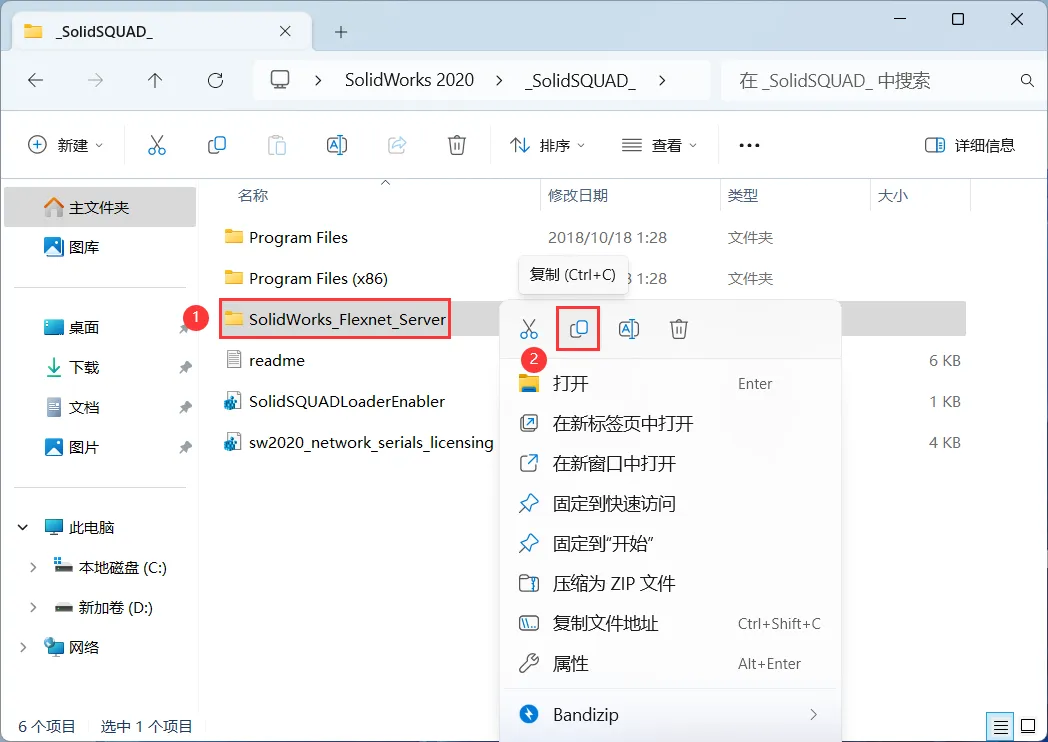The image size is (1048, 742).
Task: Expand 本地磁盘 (C:) tree node
Action: pyautogui.click(x=33, y=568)
